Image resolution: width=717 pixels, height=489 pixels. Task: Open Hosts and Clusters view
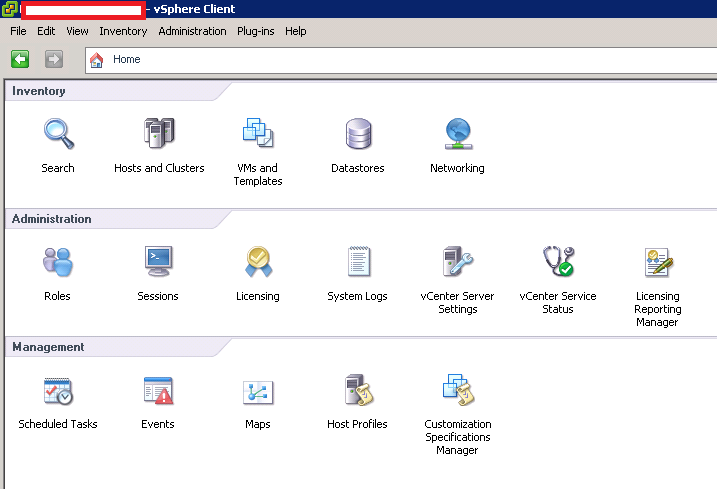pyautogui.click(x=159, y=133)
